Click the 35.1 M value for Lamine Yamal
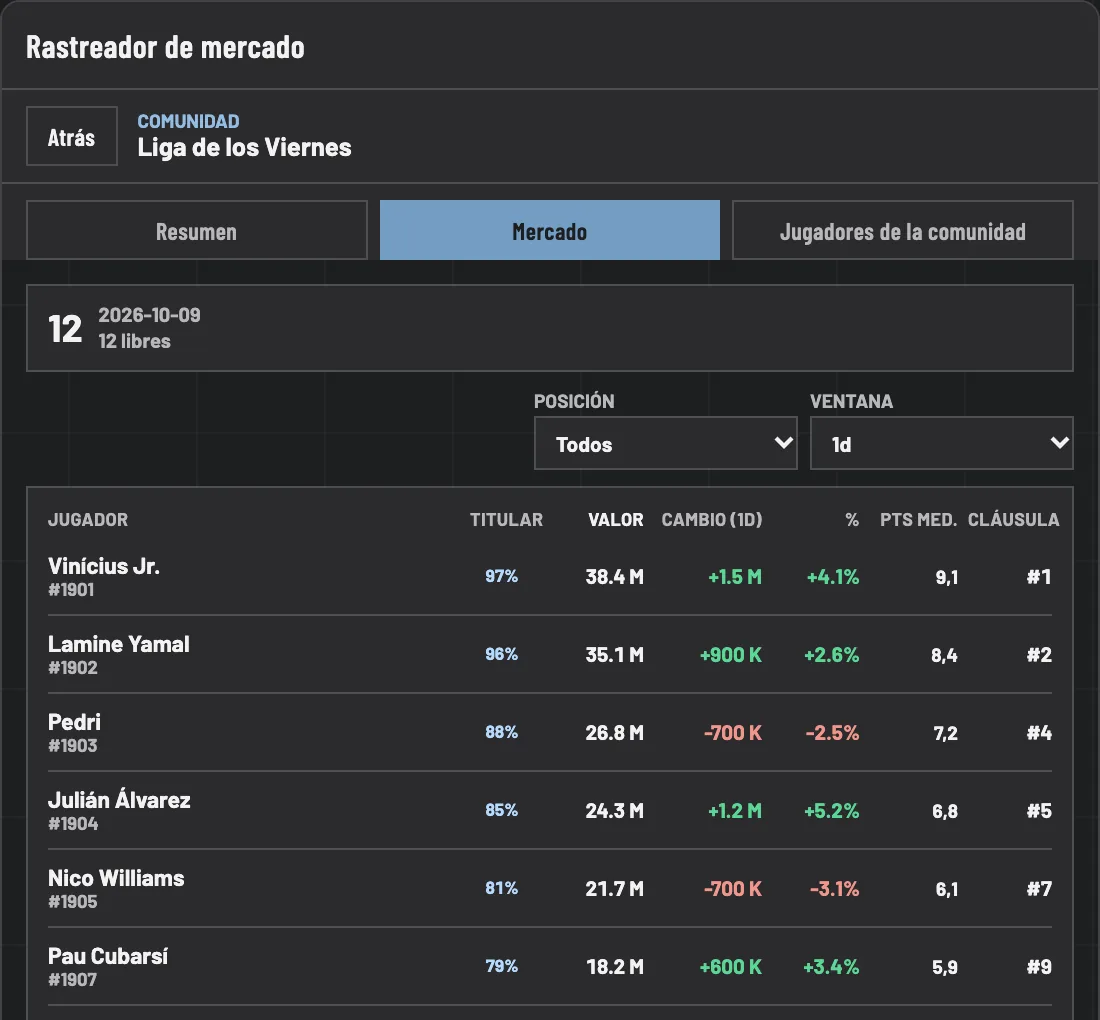 [615, 655]
